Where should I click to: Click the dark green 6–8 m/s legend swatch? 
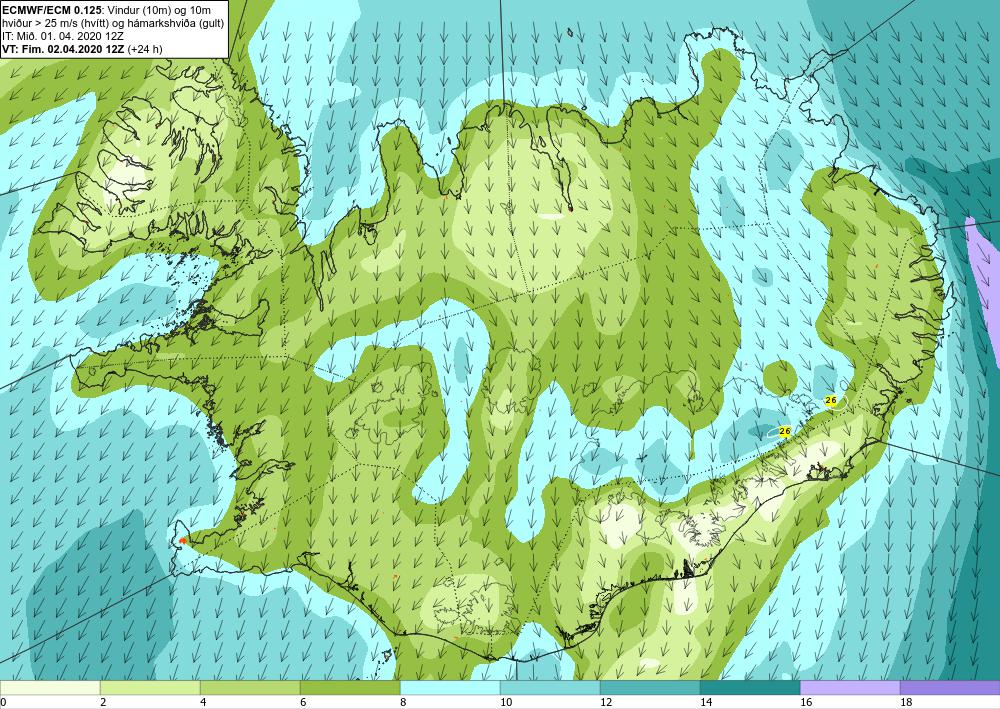coord(350,688)
